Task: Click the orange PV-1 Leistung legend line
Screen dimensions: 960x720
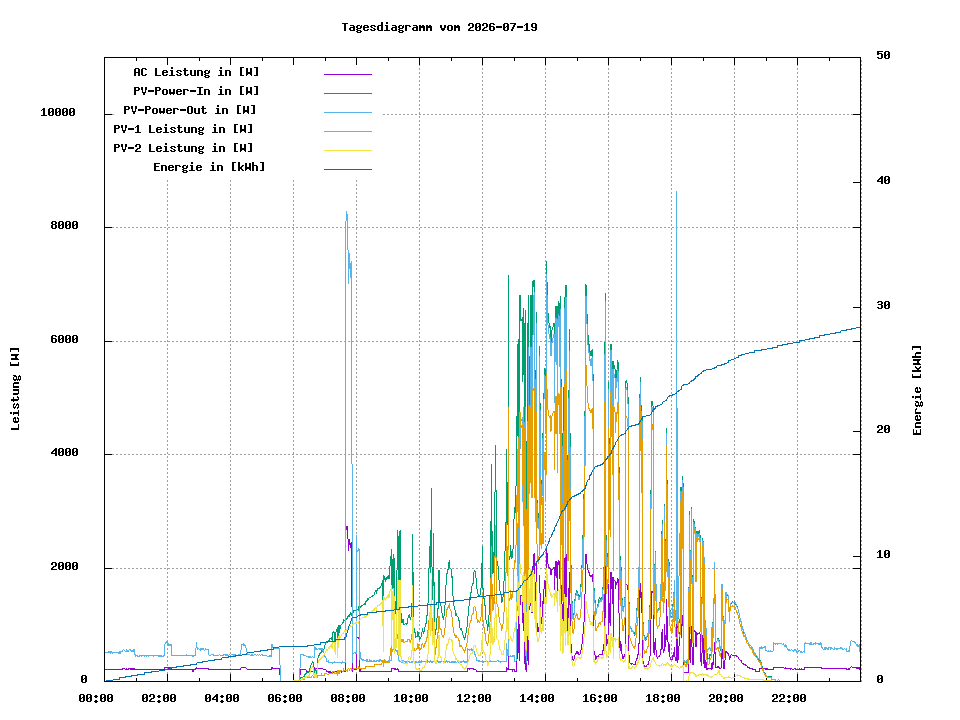Action: tap(348, 131)
